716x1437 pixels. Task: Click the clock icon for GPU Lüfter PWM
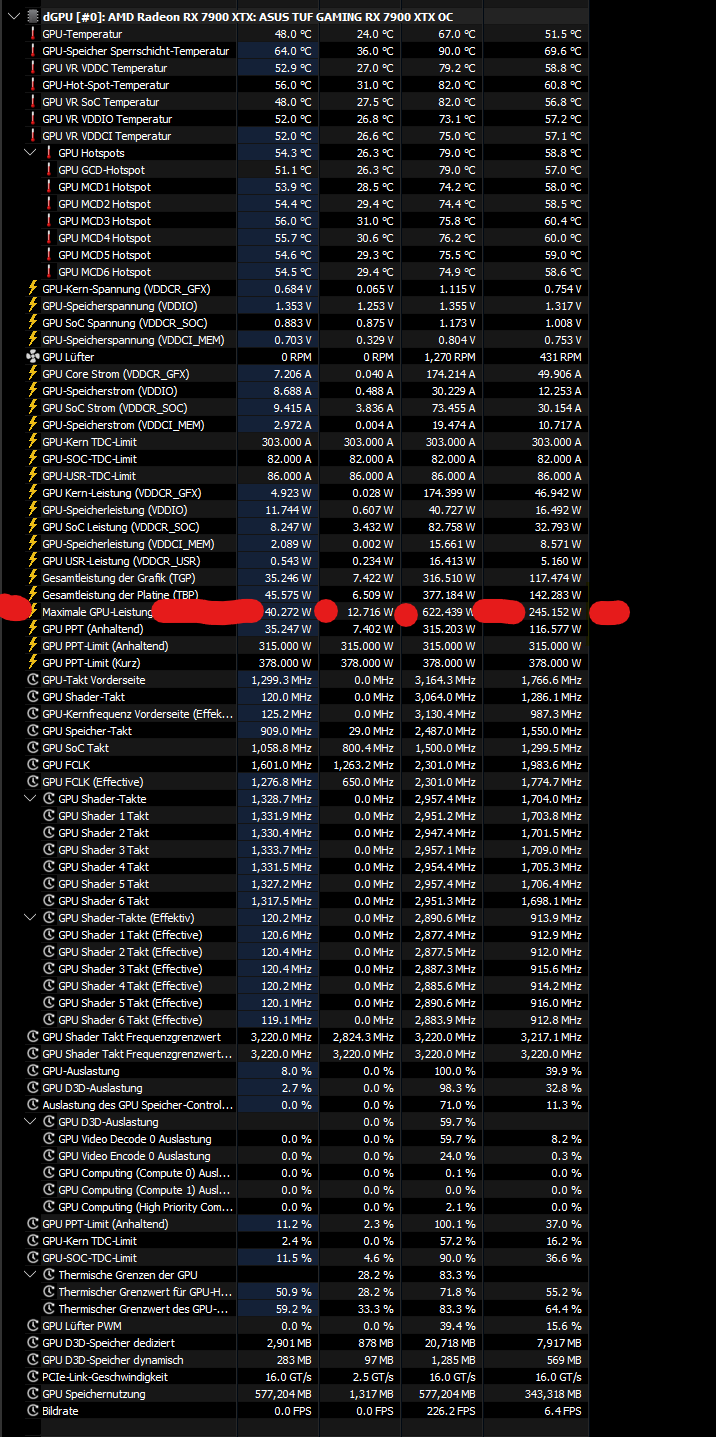pos(33,1326)
